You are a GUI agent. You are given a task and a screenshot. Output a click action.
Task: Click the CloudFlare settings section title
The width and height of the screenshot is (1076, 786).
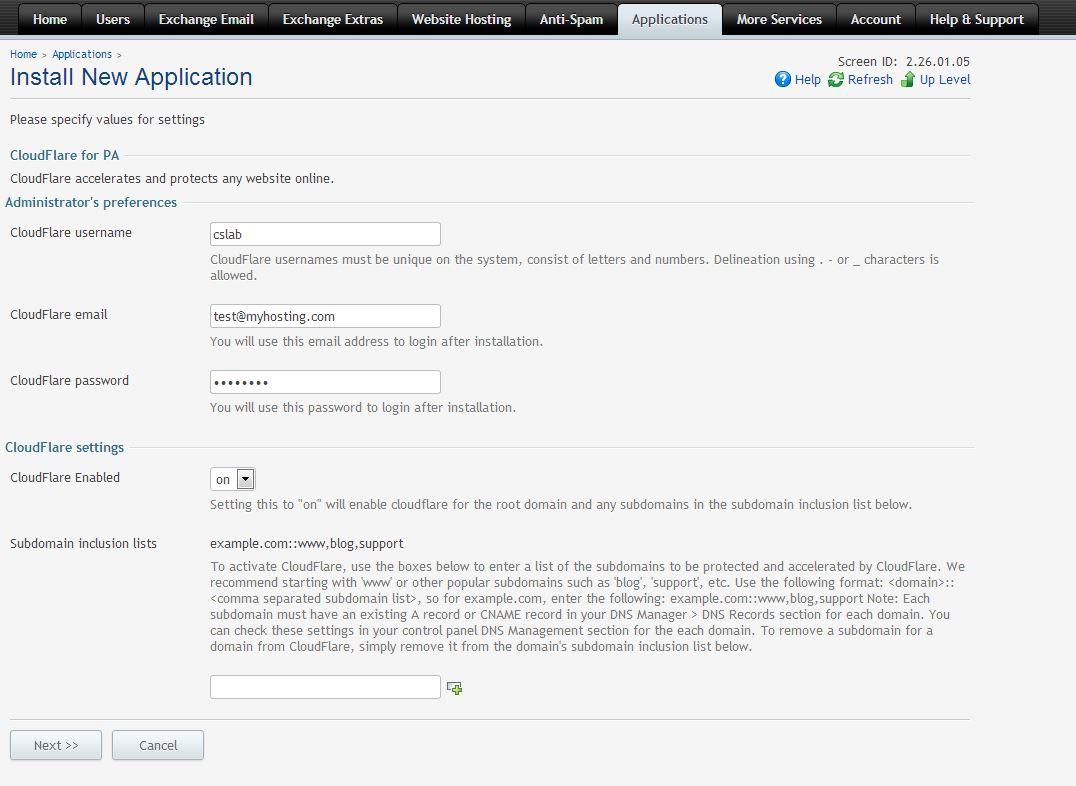tap(65, 448)
